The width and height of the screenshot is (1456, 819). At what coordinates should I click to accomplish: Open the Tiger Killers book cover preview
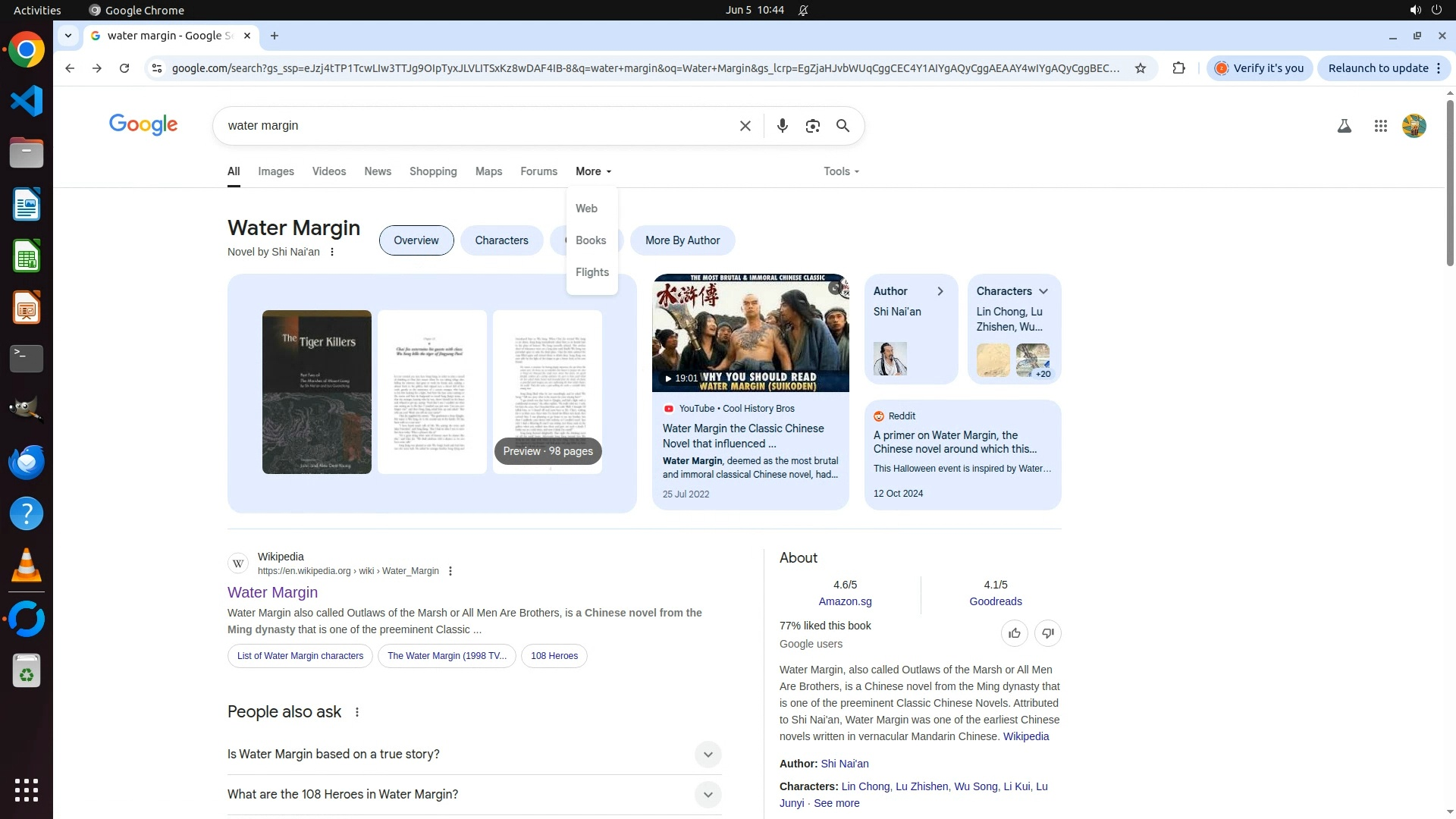point(316,392)
